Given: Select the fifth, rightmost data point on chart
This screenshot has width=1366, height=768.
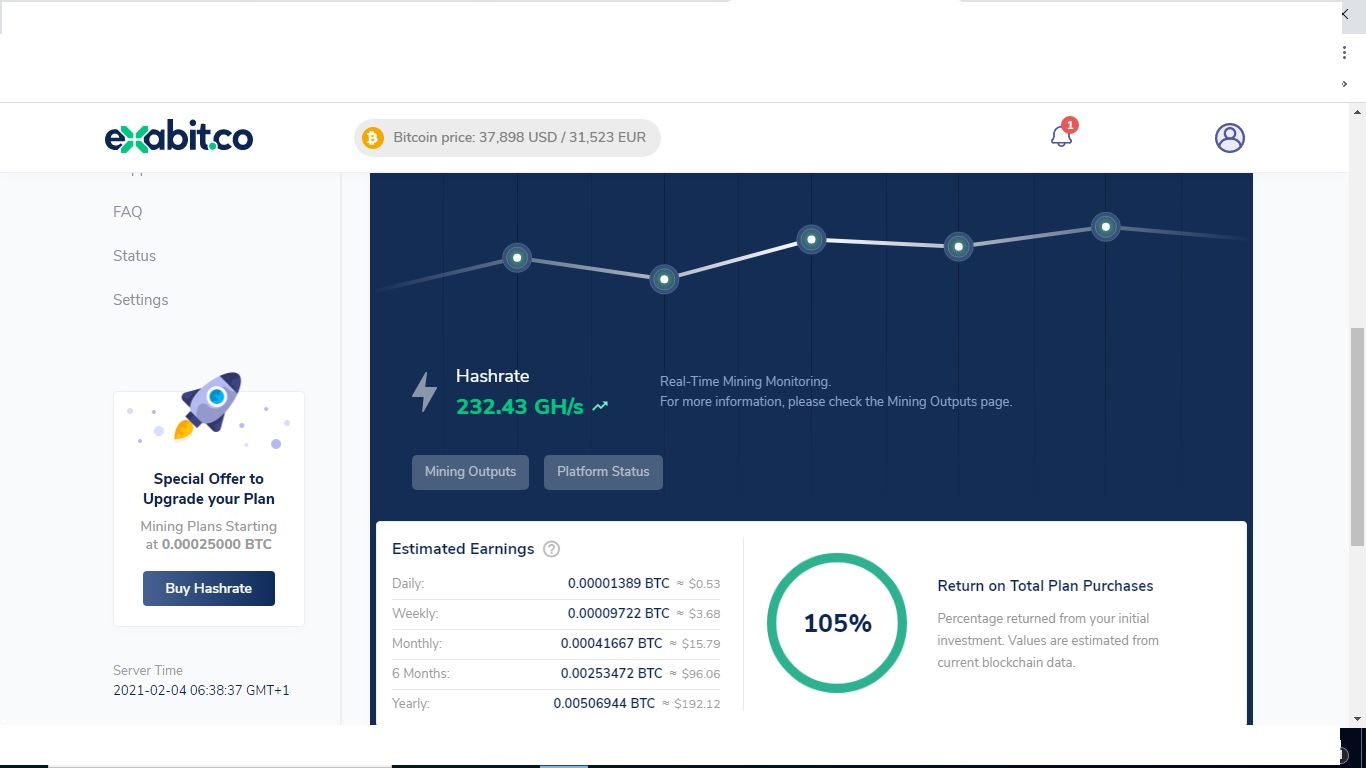Looking at the screenshot, I should [1105, 227].
